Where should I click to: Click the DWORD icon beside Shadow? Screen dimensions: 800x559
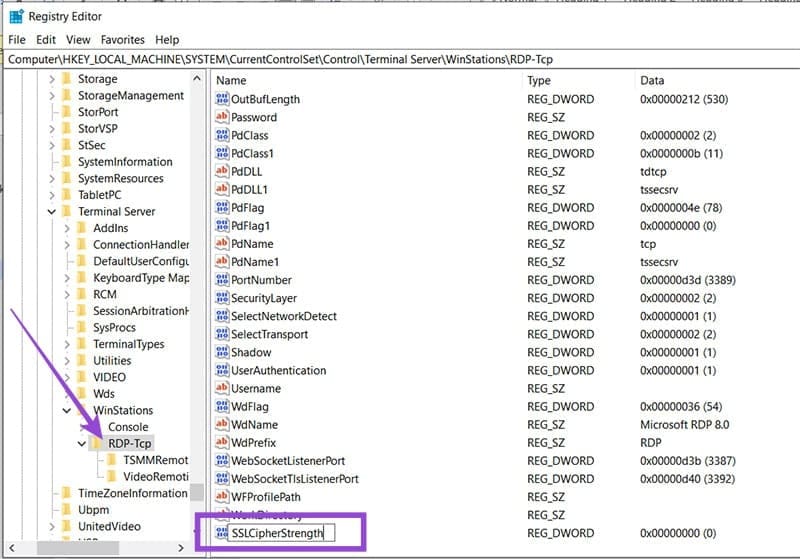(x=222, y=352)
